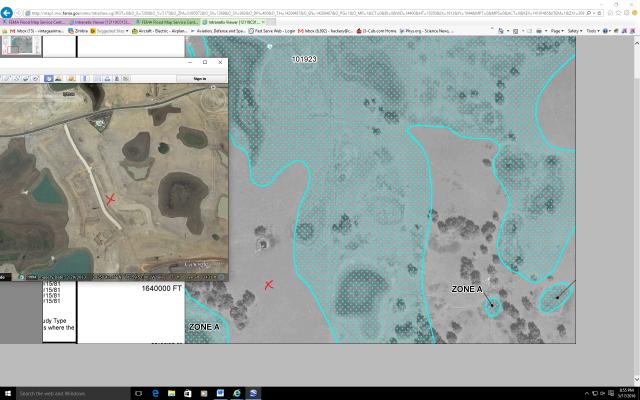
Task: Click the ruler icon in Google Earth toolbar
Action: pos(85,78)
